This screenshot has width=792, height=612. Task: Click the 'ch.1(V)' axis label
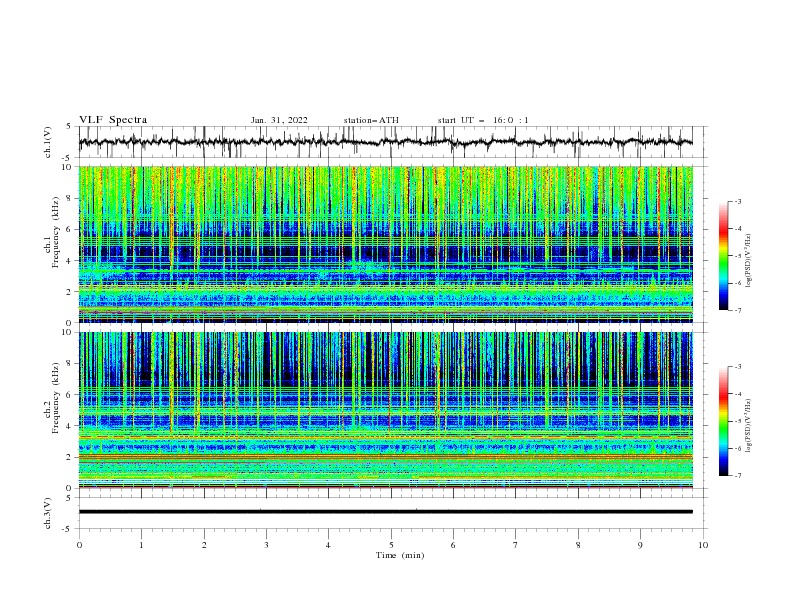48,142
